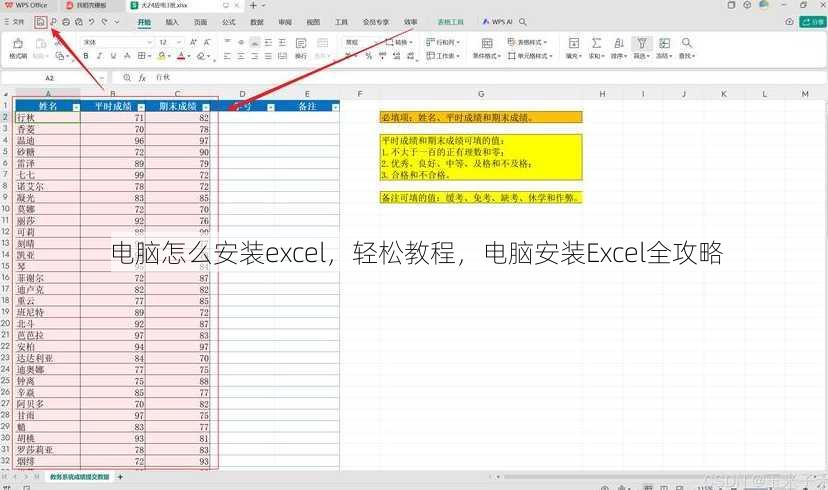Open the Table Styles (表格样式) dropdown

pos(528,42)
